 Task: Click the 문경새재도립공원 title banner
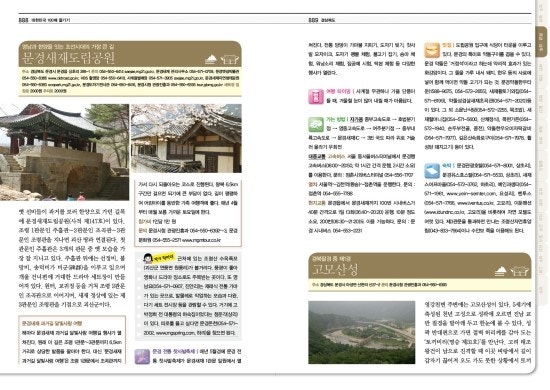click(130, 54)
